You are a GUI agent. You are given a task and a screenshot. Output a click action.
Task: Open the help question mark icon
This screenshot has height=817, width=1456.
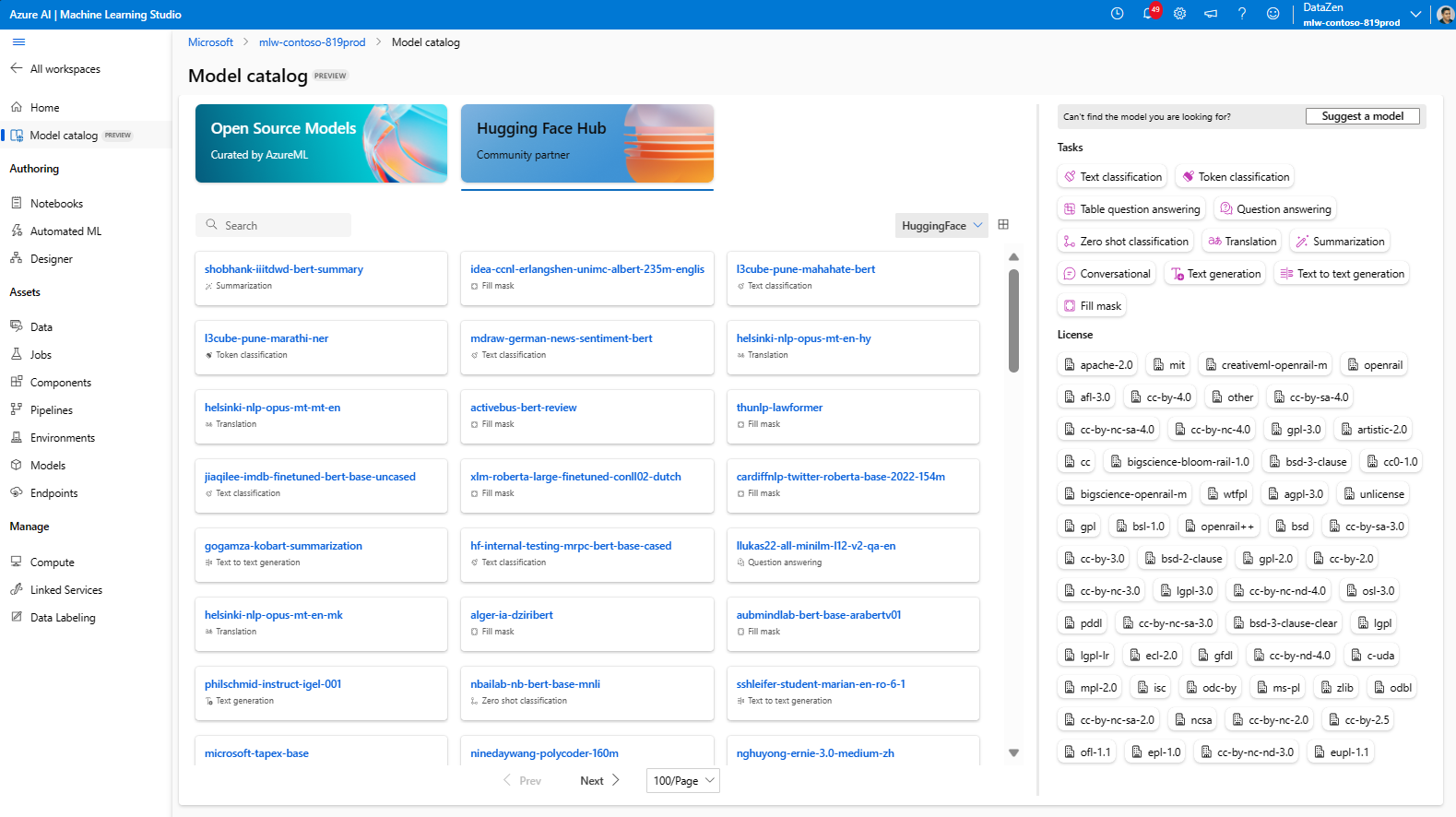coord(1242,14)
